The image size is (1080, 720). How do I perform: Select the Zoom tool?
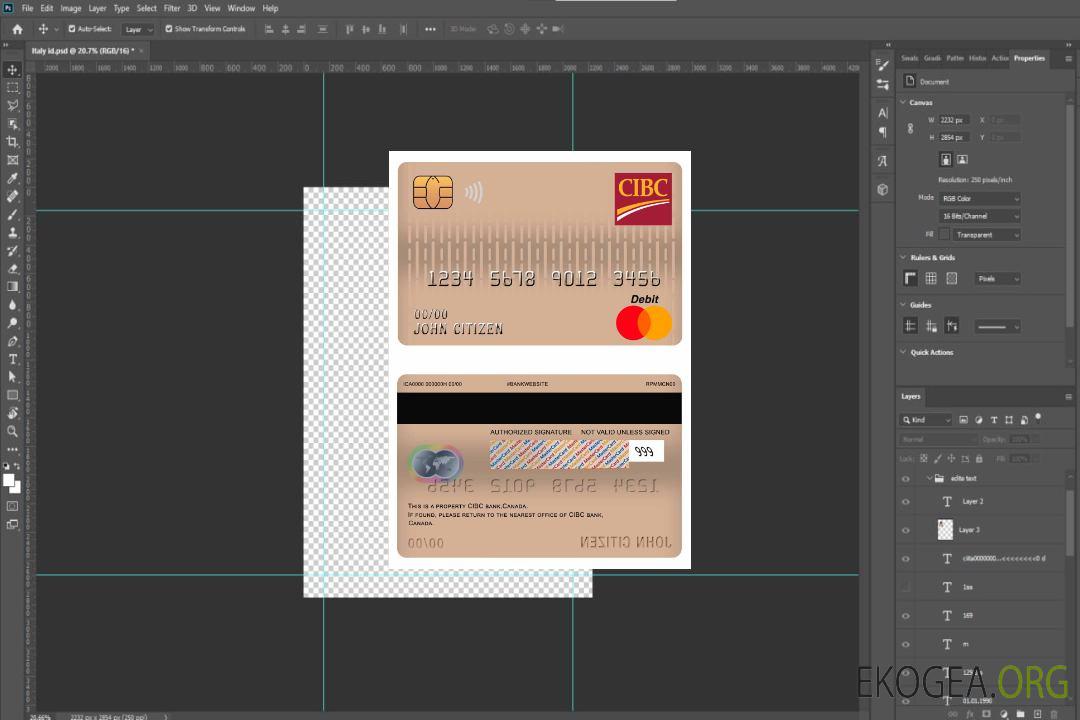(12, 431)
